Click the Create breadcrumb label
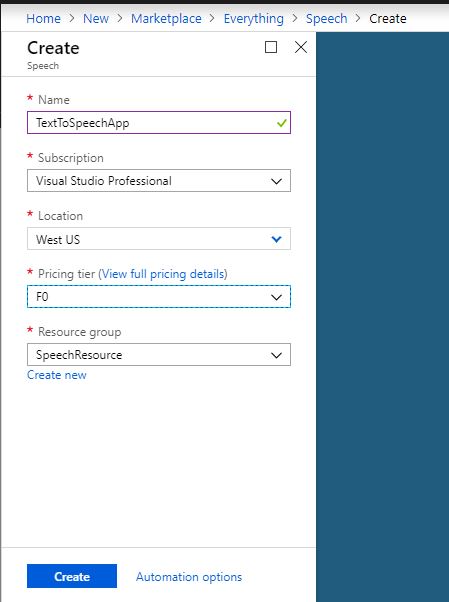 388,18
